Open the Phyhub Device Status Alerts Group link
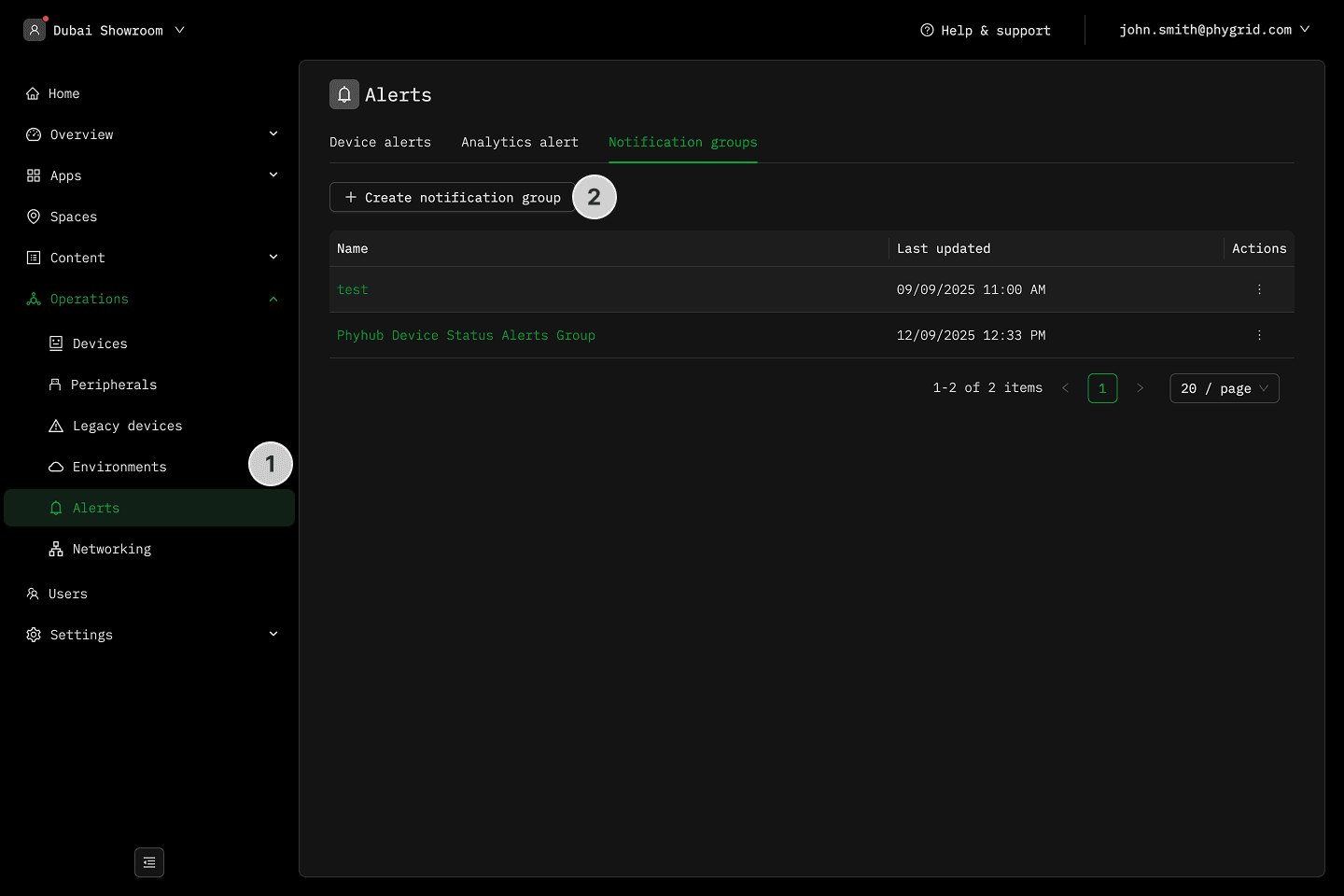The height and width of the screenshot is (896, 1344). point(466,335)
